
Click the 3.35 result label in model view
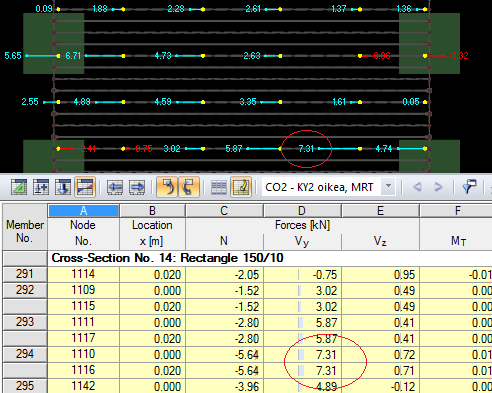coord(248,102)
